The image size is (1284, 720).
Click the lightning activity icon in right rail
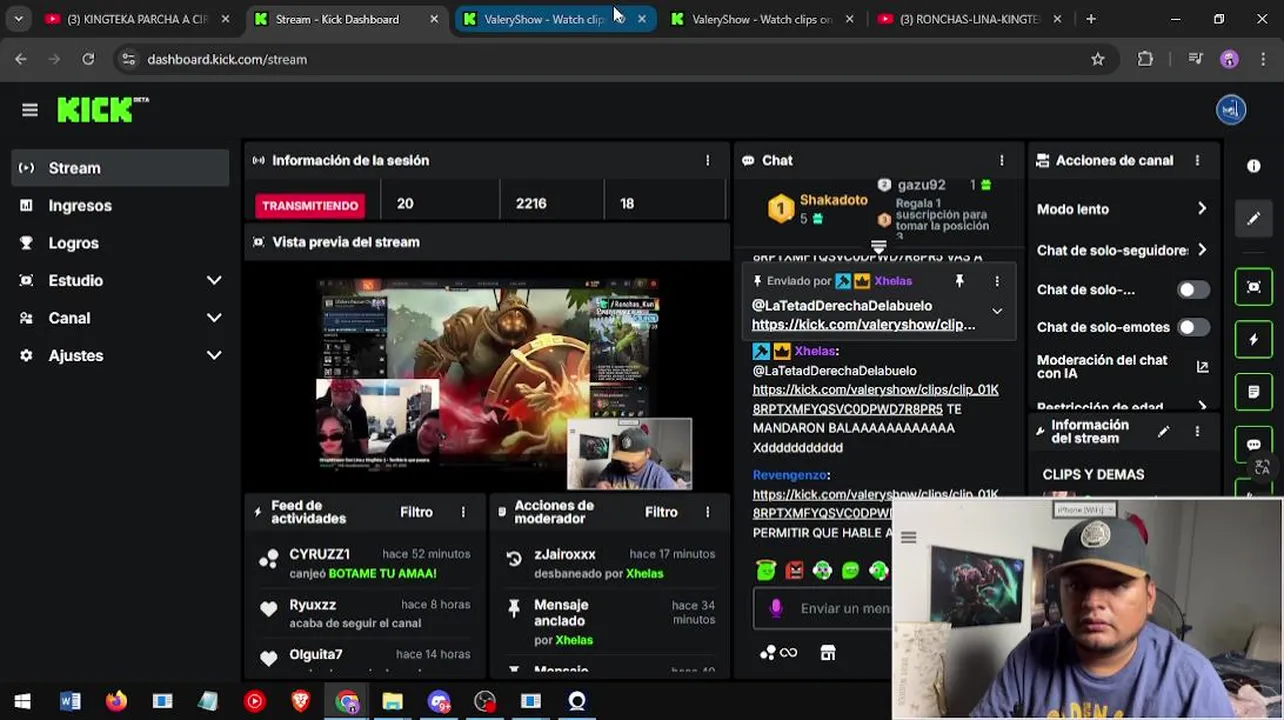pyautogui.click(x=1254, y=340)
